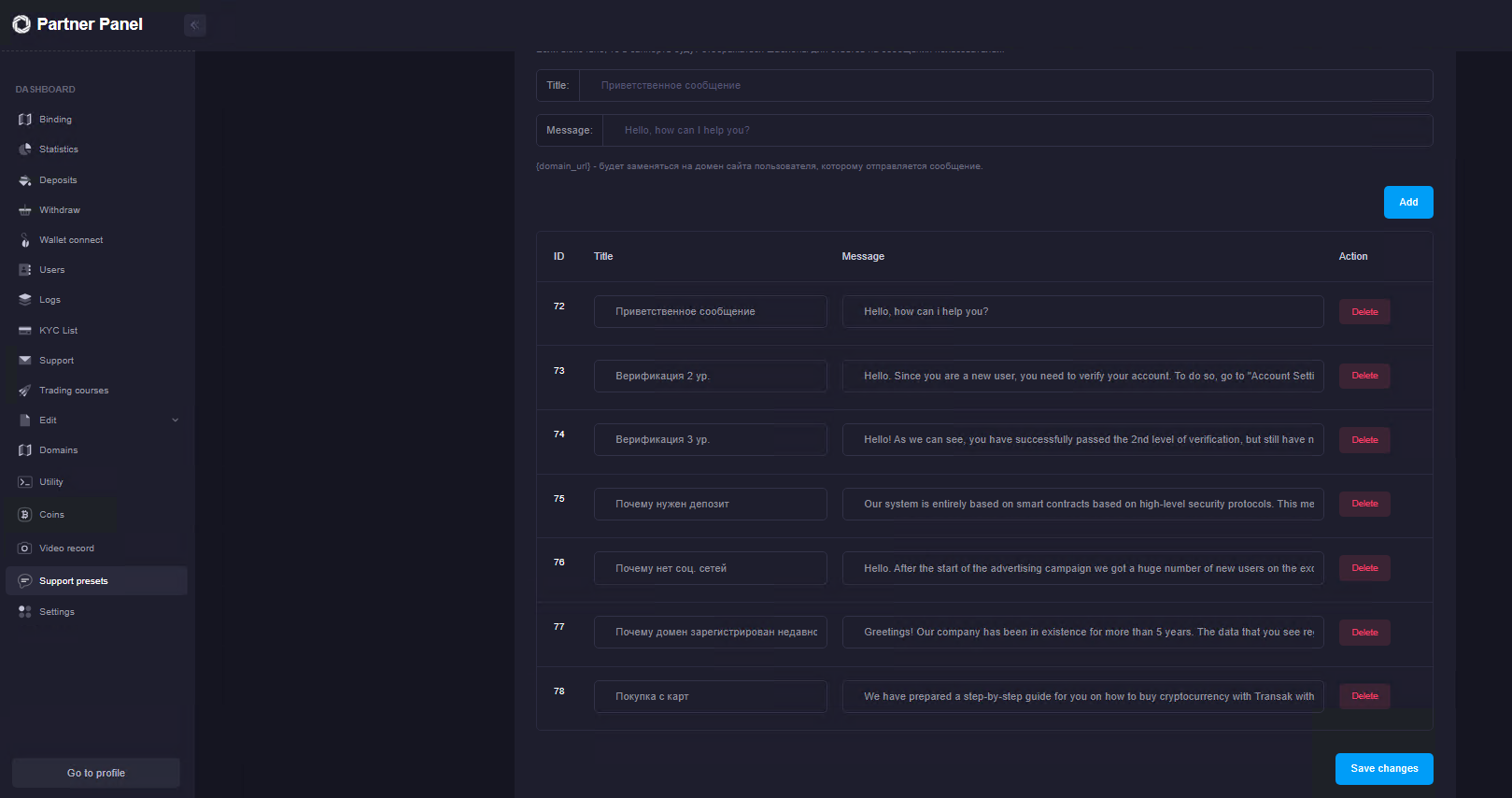Viewport: 1512px width, 798px height.
Task: Click the Wallet connect sidebar icon
Action: (x=25, y=240)
